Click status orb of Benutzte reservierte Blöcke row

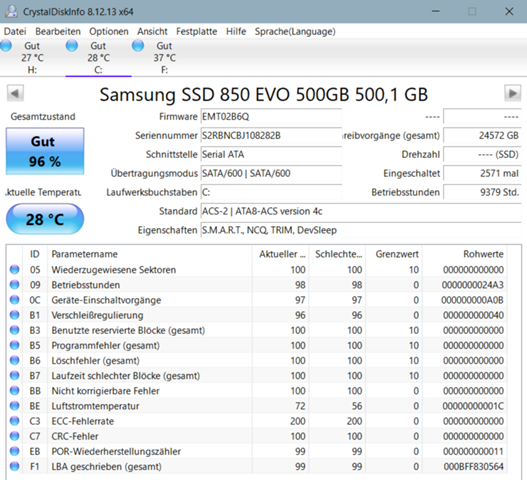pos(14,330)
